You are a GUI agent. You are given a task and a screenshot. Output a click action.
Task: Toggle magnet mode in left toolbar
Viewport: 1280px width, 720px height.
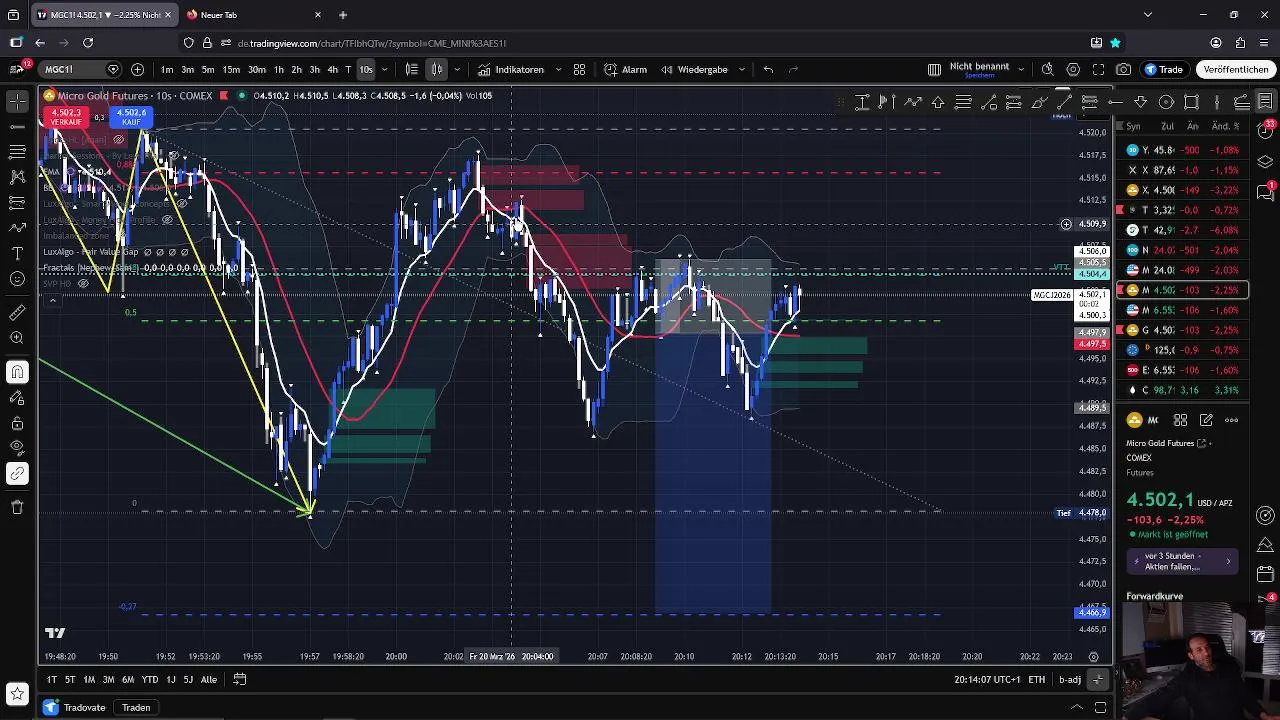coord(17,372)
